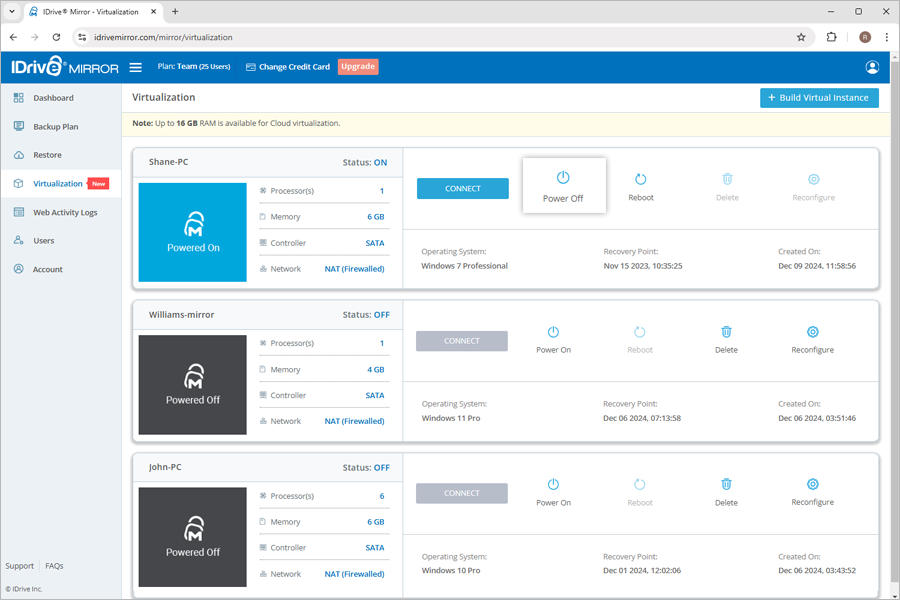Click the greyed CONNECT button for Williams-mirror
Image resolution: width=900 pixels, height=600 pixels.
point(461,341)
